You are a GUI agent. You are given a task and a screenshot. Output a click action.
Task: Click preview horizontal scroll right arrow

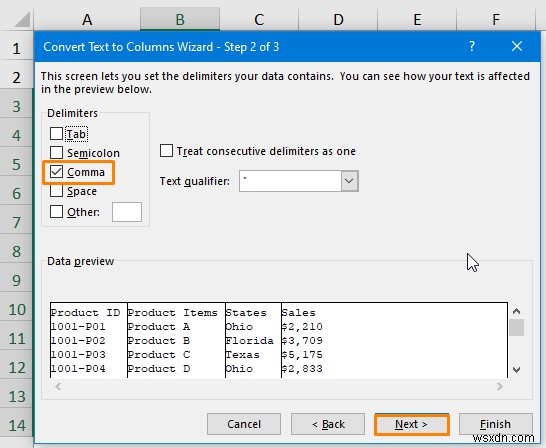[500, 386]
